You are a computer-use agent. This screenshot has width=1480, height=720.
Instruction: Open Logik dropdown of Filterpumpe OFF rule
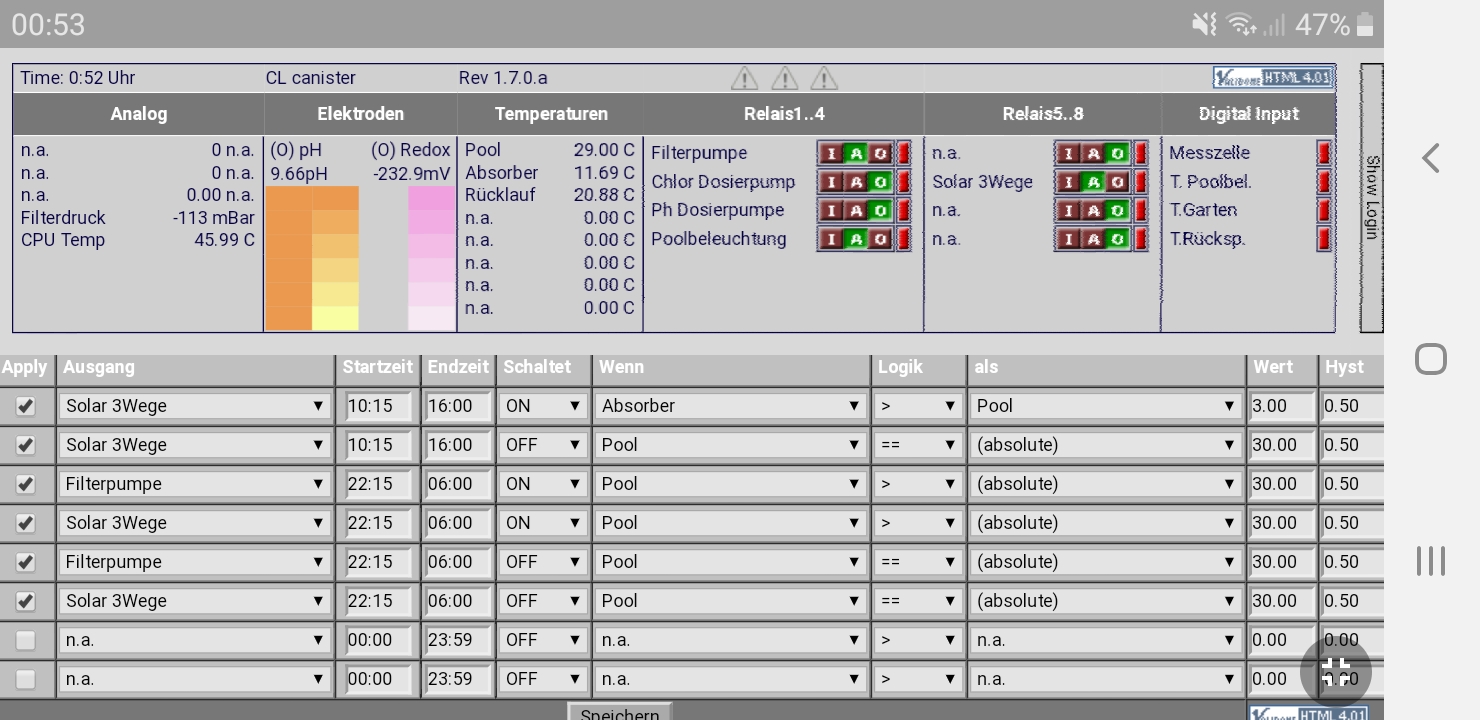918,562
